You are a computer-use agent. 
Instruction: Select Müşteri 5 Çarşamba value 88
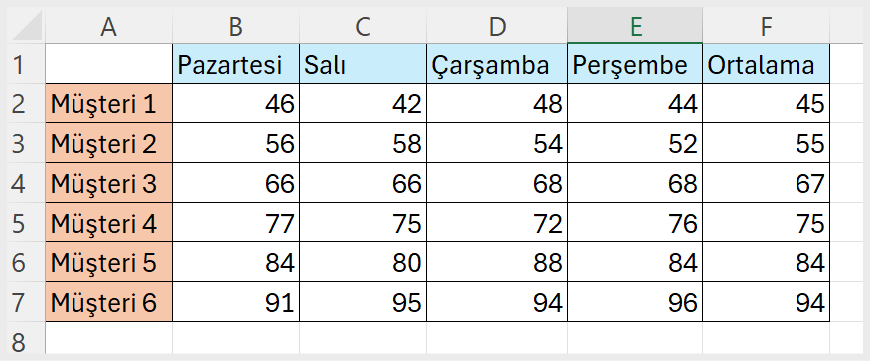click(x=497, y=262)
